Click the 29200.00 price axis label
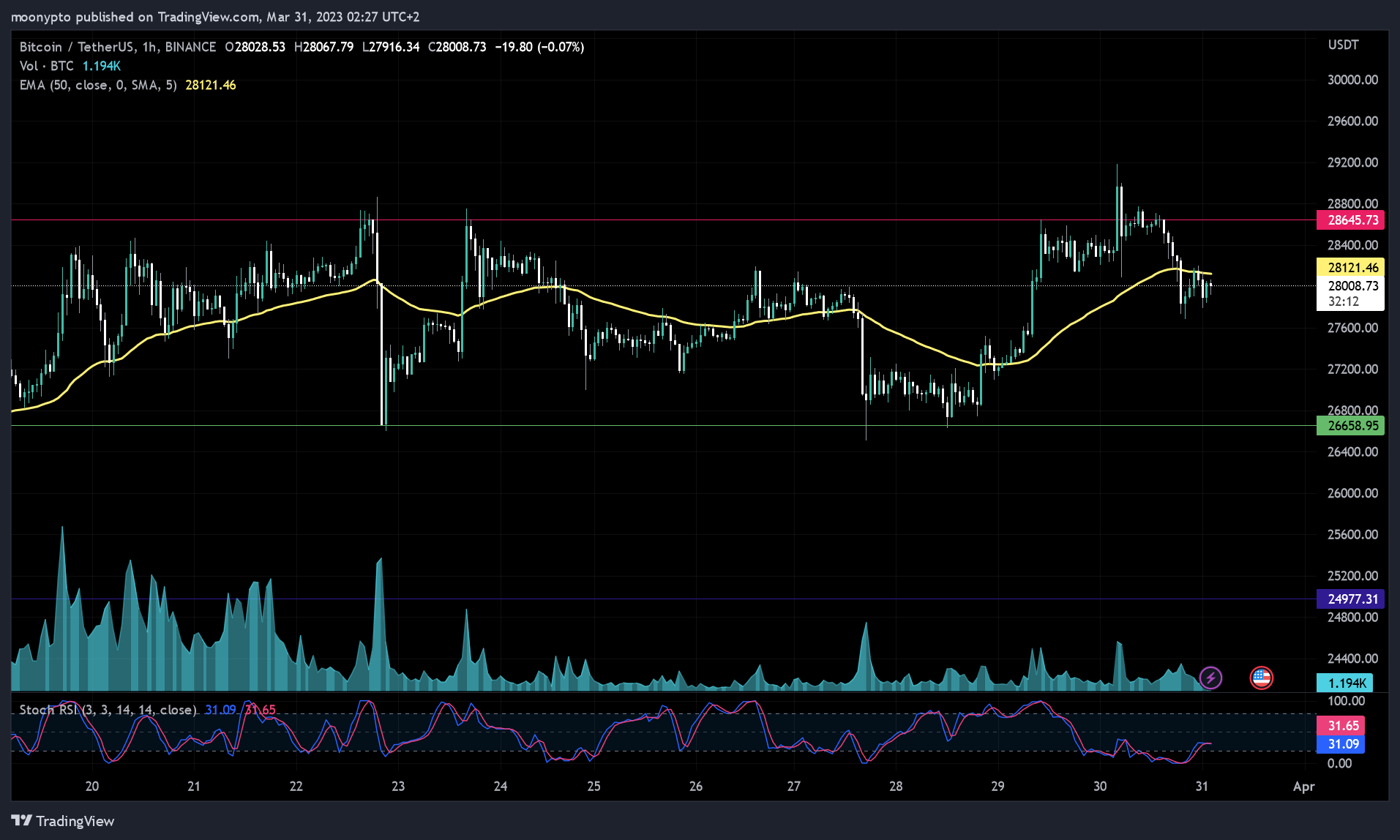Viewport: 1400px width, 840px height. pos(1352,162)
